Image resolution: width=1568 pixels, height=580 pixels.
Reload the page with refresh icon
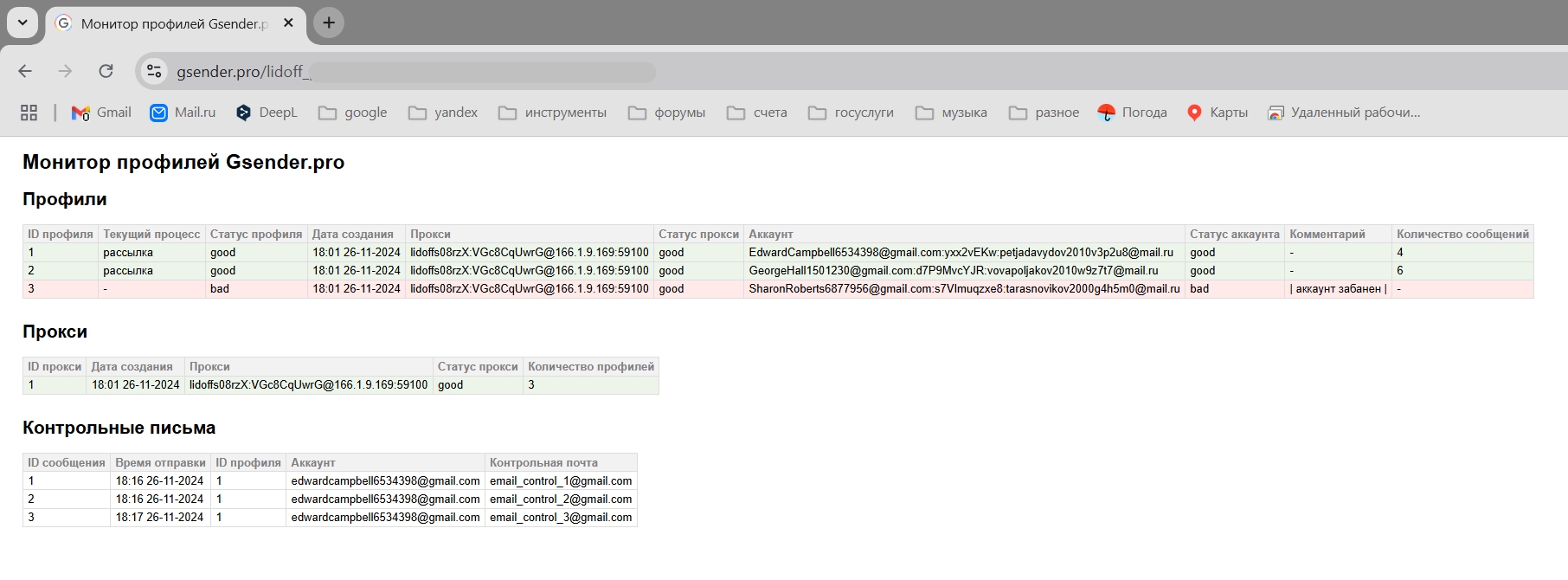(x=106, y=71)
